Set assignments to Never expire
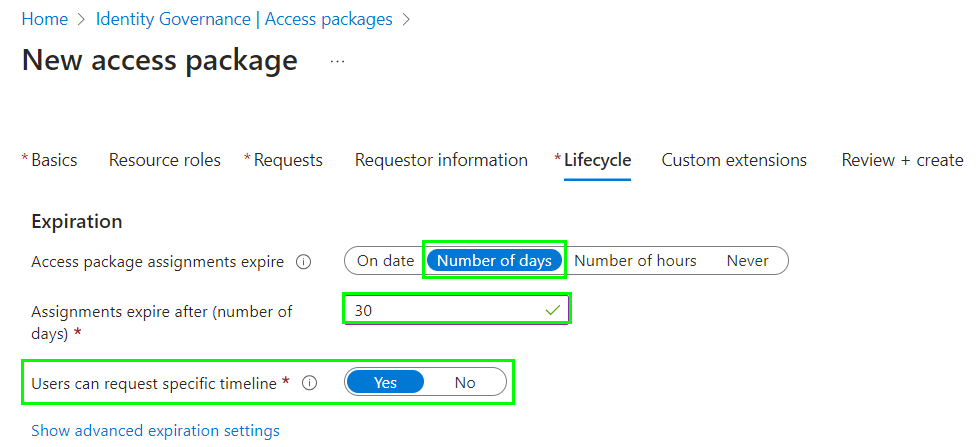This screenshot has width=978, height=447. point(747,261)
